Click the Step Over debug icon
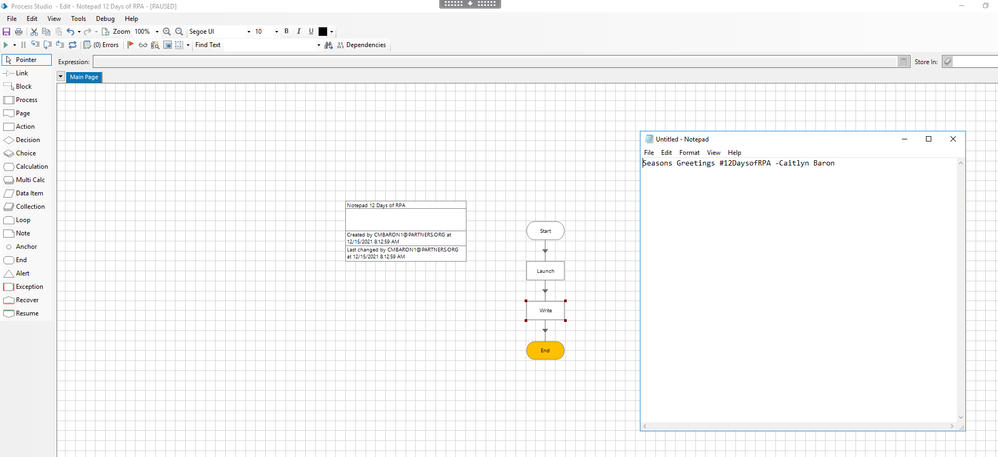 pos(47,45)
